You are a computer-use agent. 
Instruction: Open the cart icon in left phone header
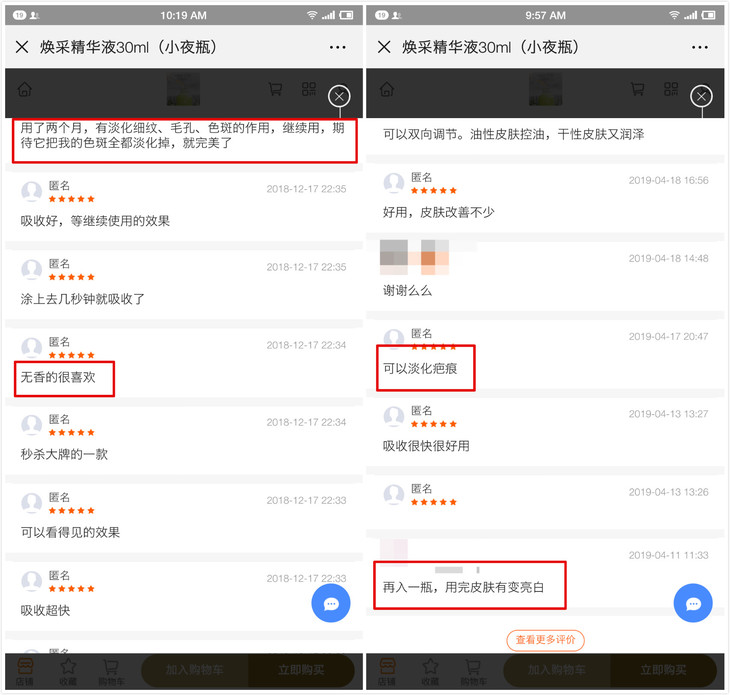[x=275, y=88]
